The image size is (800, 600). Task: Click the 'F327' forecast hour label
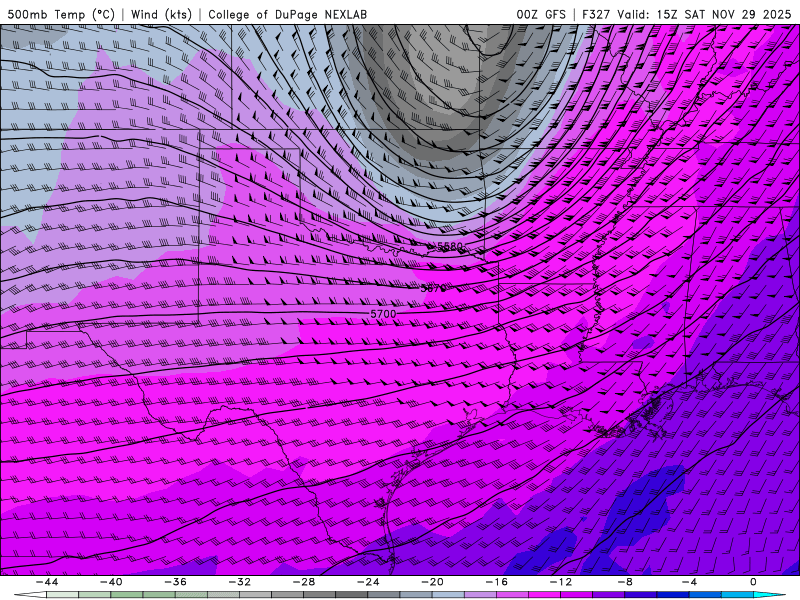(596, 14)
